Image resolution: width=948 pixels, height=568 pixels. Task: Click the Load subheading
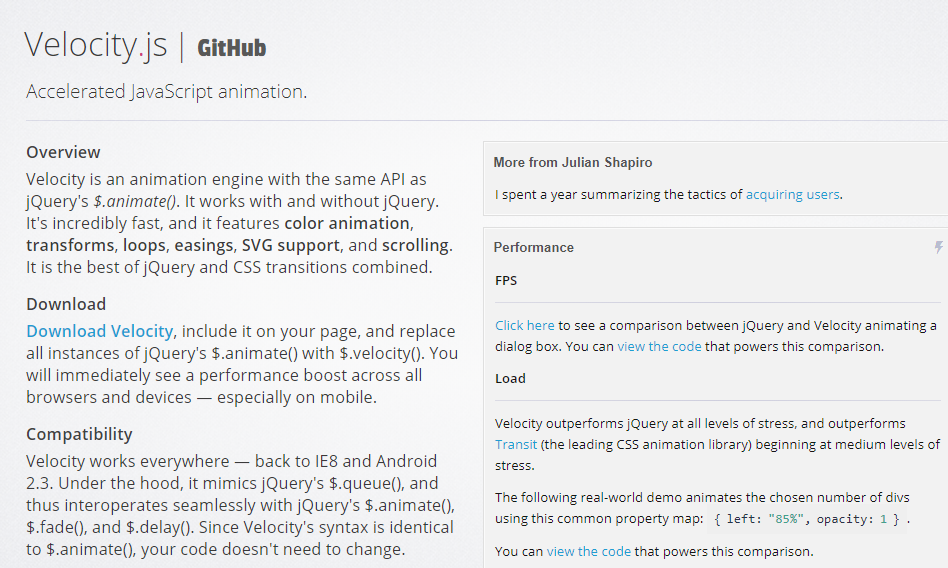tap(510, 379)
